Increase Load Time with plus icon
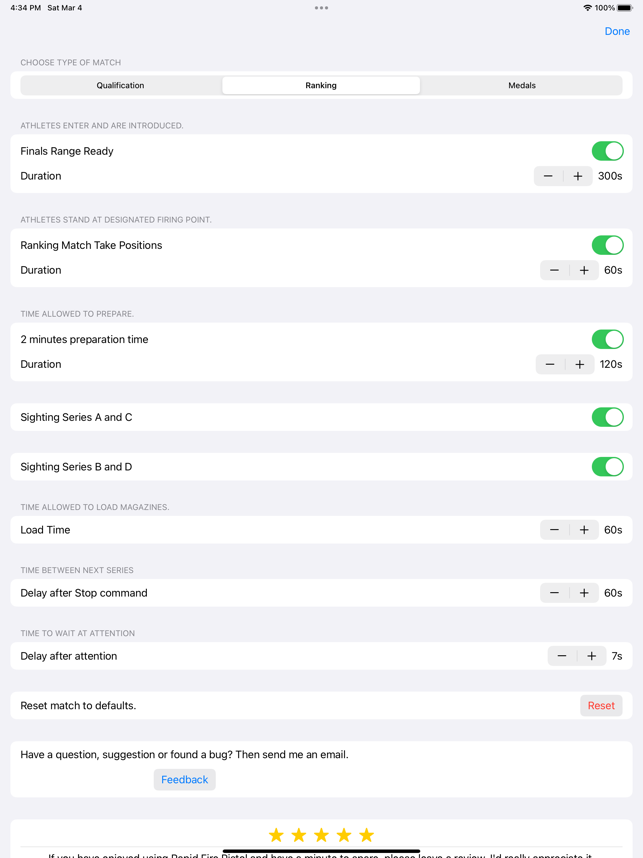The height and width of the screenshot is (858, 643). point(584,530)
